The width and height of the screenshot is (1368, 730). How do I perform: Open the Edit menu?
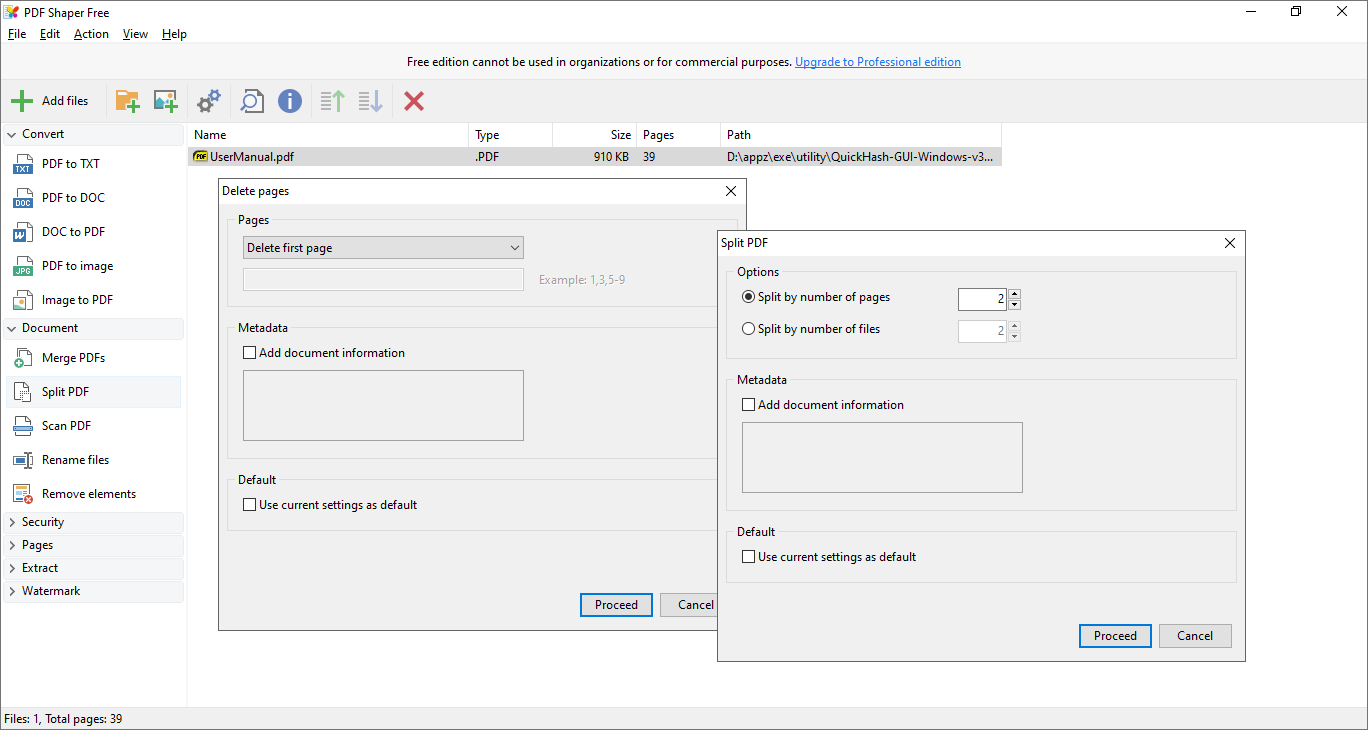point(50,34)
